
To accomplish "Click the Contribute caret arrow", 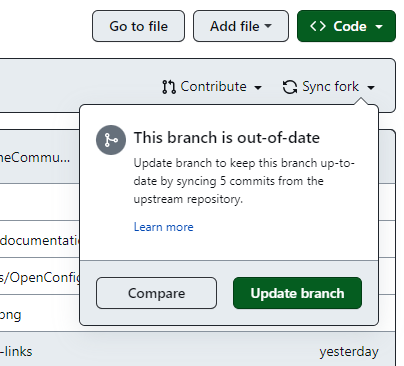I will [258, 88].
